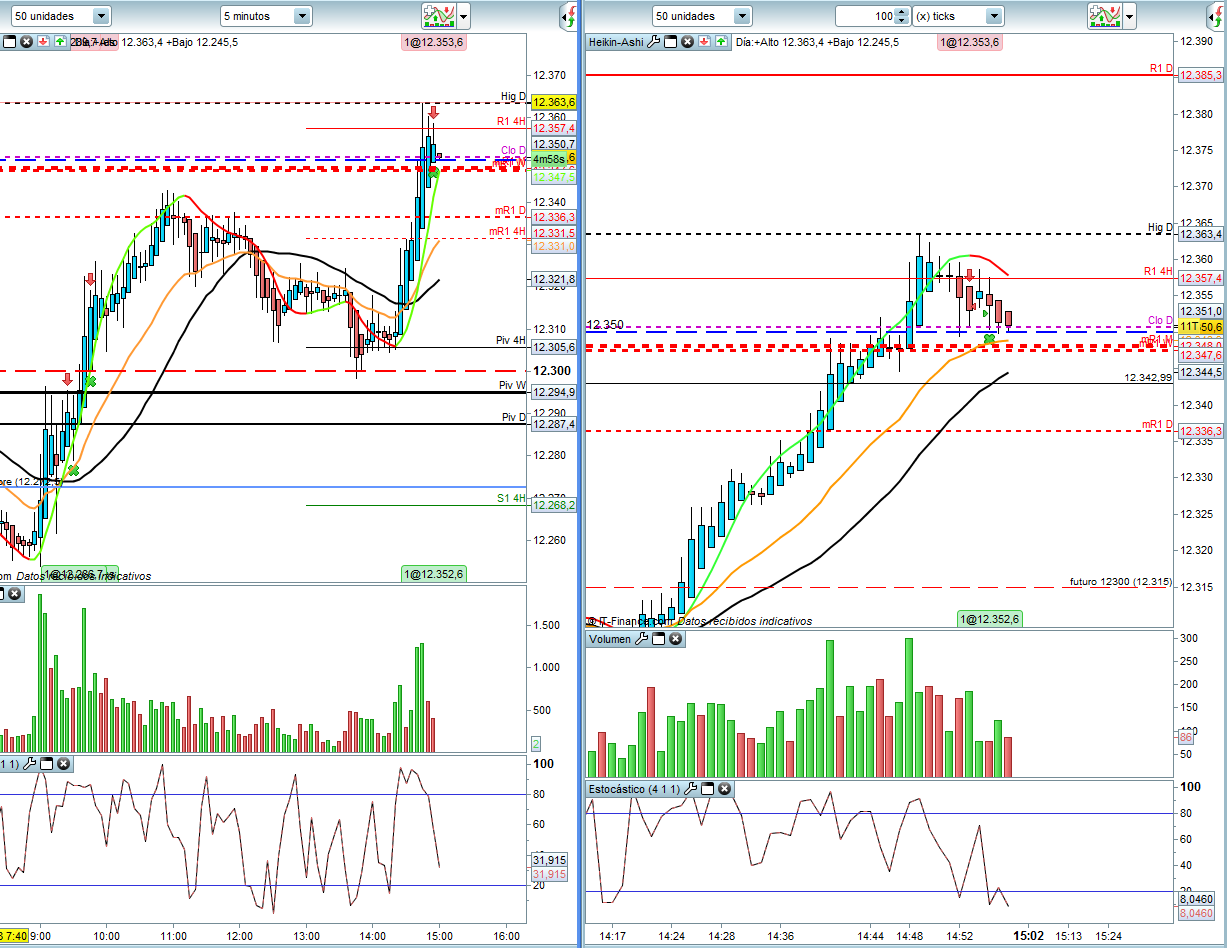Image resolution: width=1227 pixels, height=948 pixels.
Task: Close the left price chart with the X icon
Action: [x=27, y=42]
